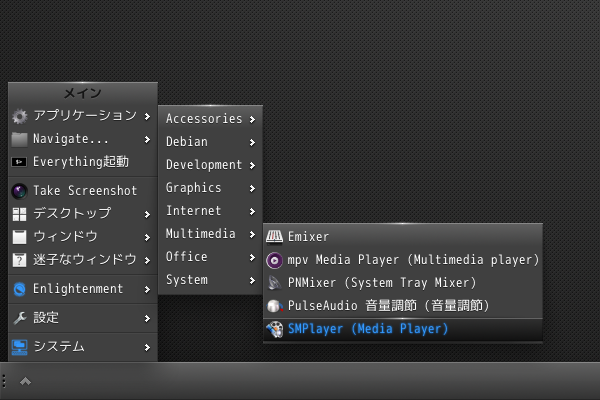The width and height of the screenshot is (600, 400).
Task: Expand the Multimedia submenu arrow
Action: point(252,234)
